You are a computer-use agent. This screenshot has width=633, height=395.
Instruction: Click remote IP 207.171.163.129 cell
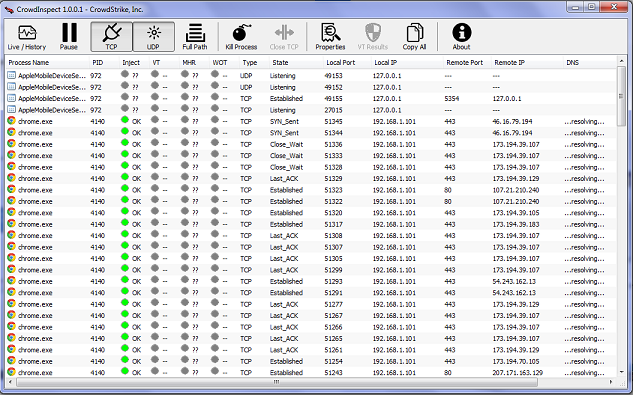tap(517, 373)
